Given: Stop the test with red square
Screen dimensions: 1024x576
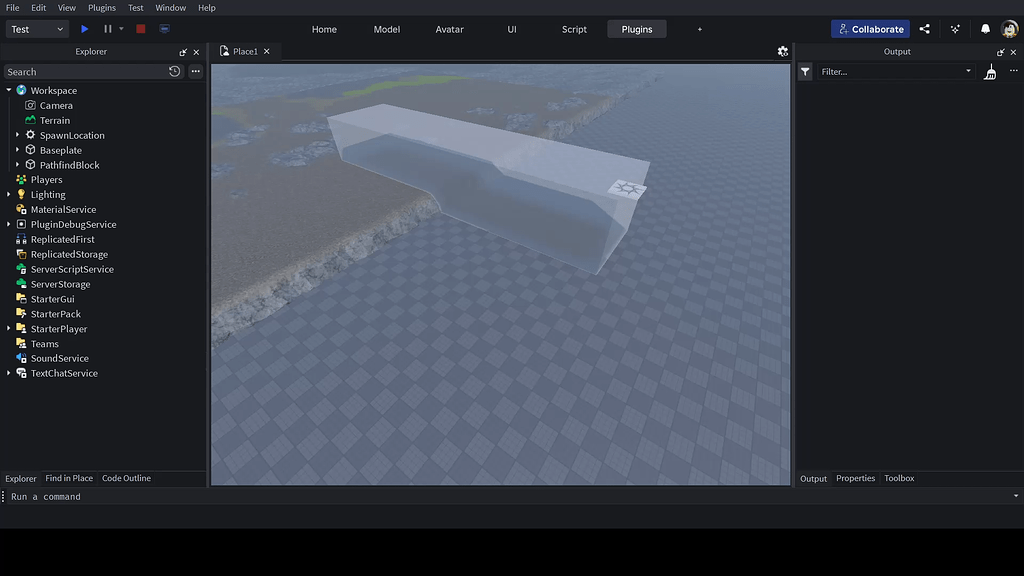Looking at the screenshot, I should click(140, 29).
